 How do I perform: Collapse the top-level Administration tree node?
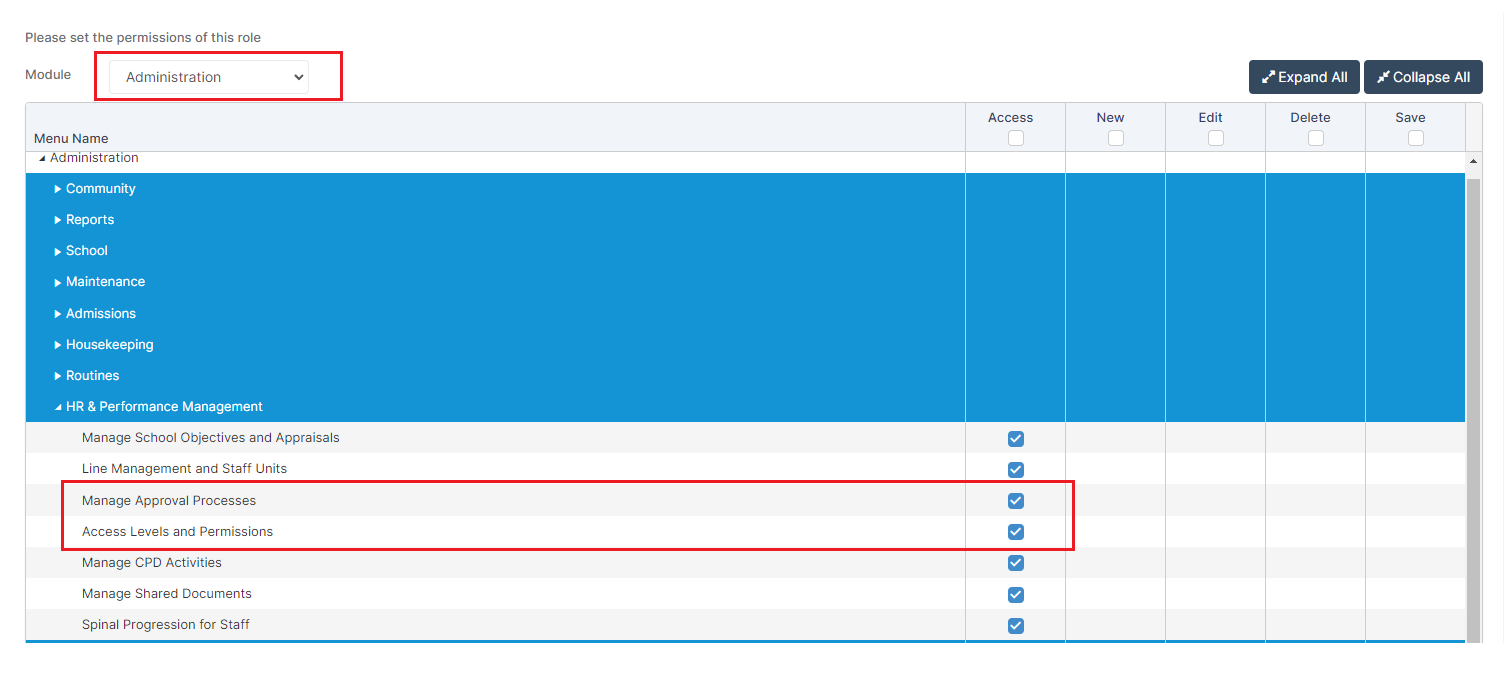42,158
